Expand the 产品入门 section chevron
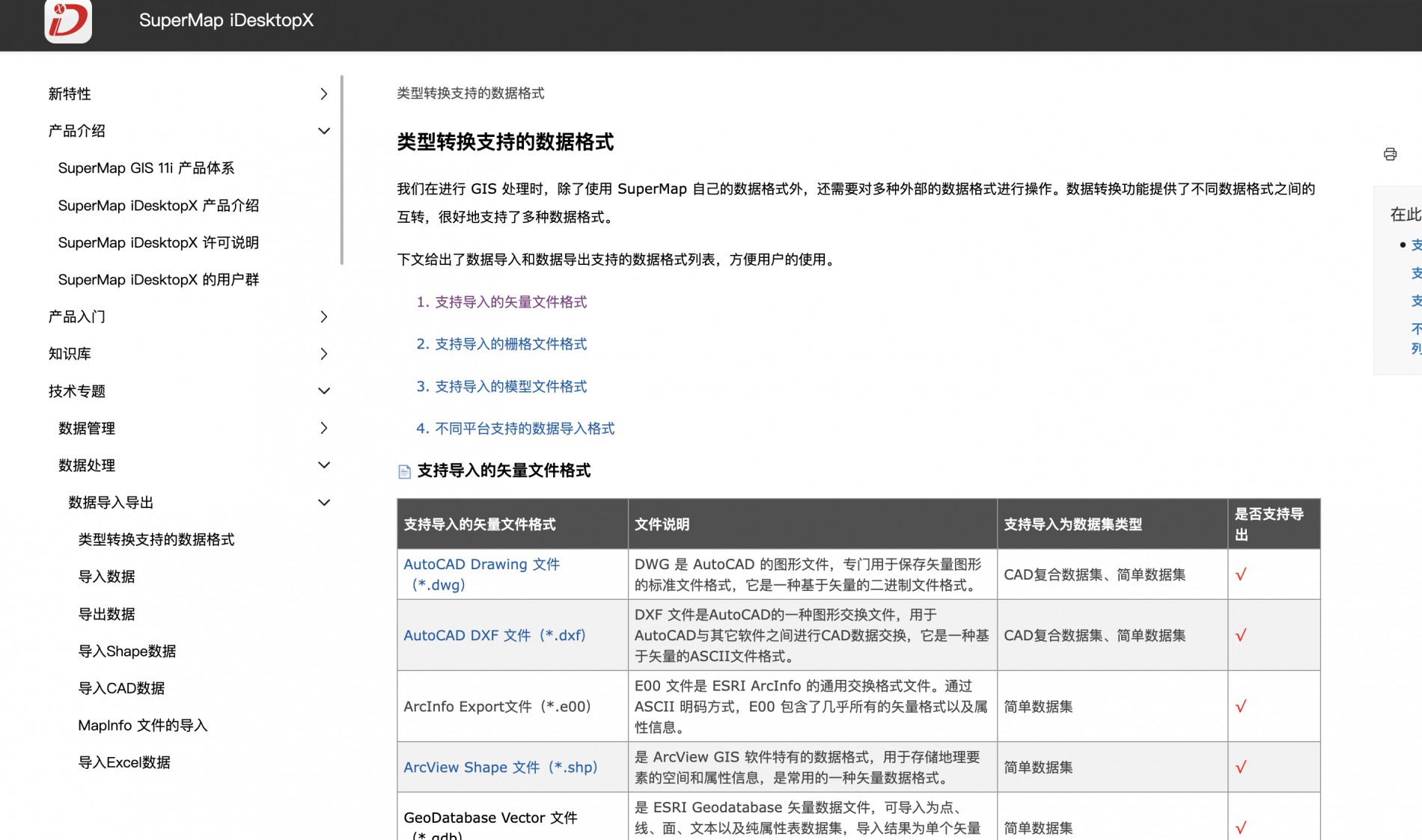The height and width of the screenshot is (840, 1422). click(323, 316)
